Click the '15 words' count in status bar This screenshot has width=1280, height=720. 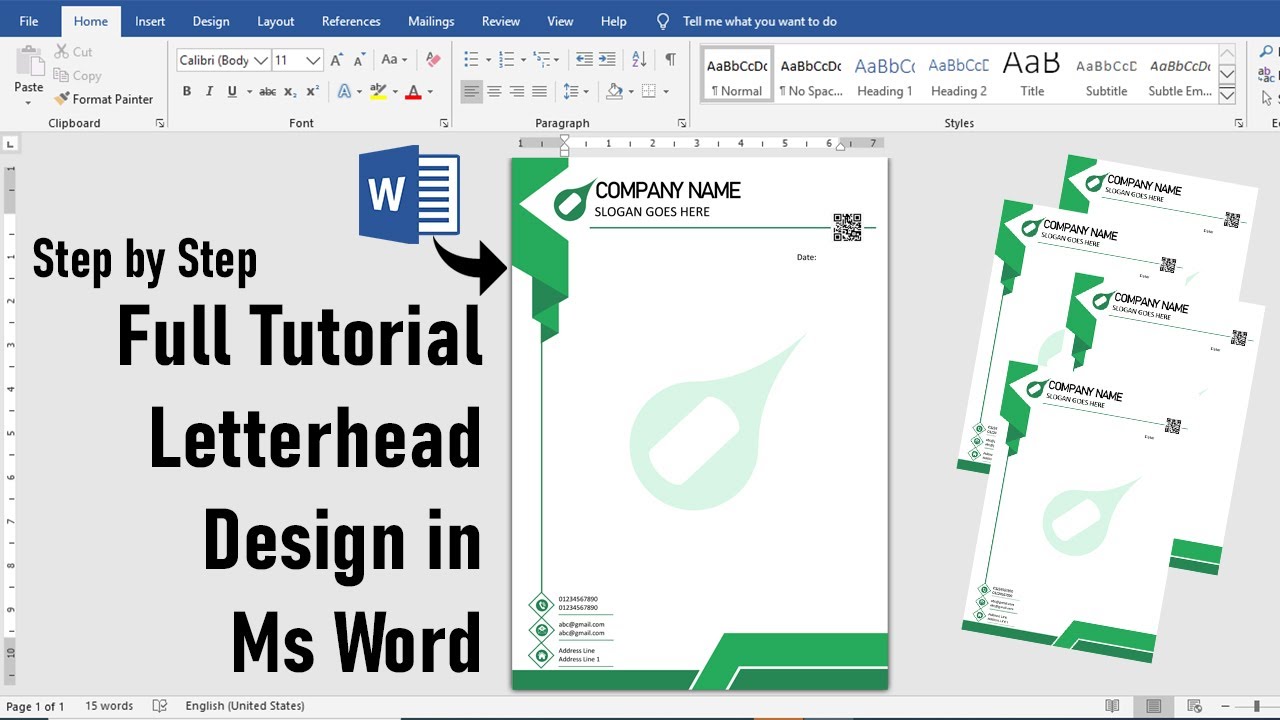click(x=109, y=706)
